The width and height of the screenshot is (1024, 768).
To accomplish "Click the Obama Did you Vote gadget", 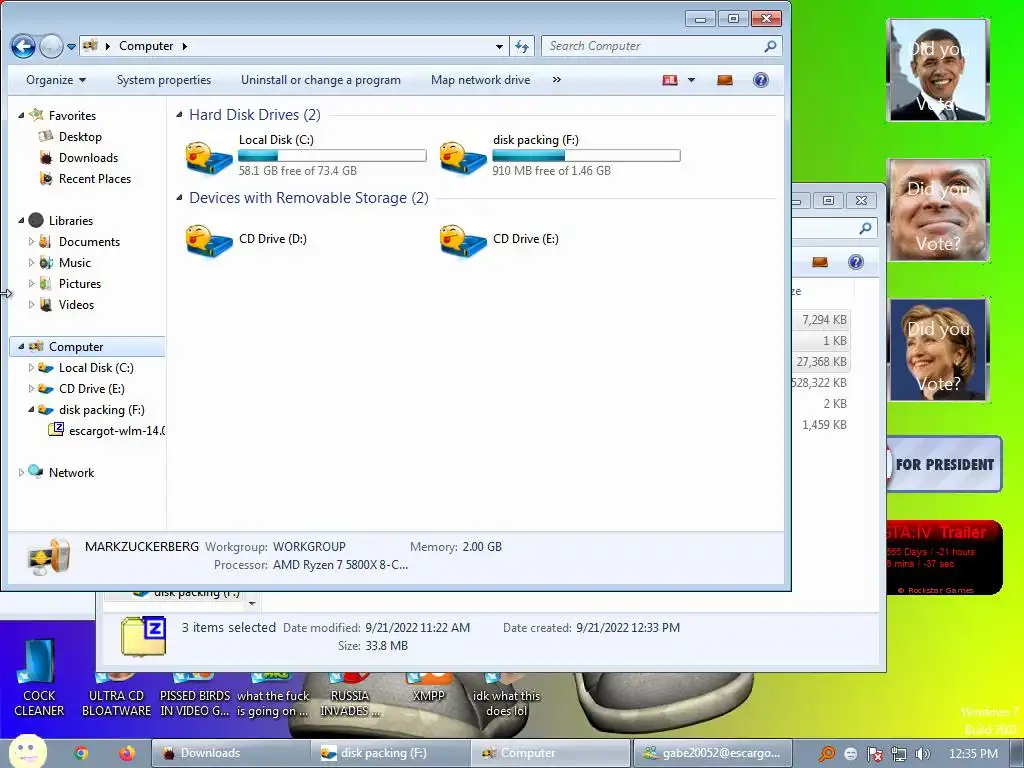I will (938, 71).
